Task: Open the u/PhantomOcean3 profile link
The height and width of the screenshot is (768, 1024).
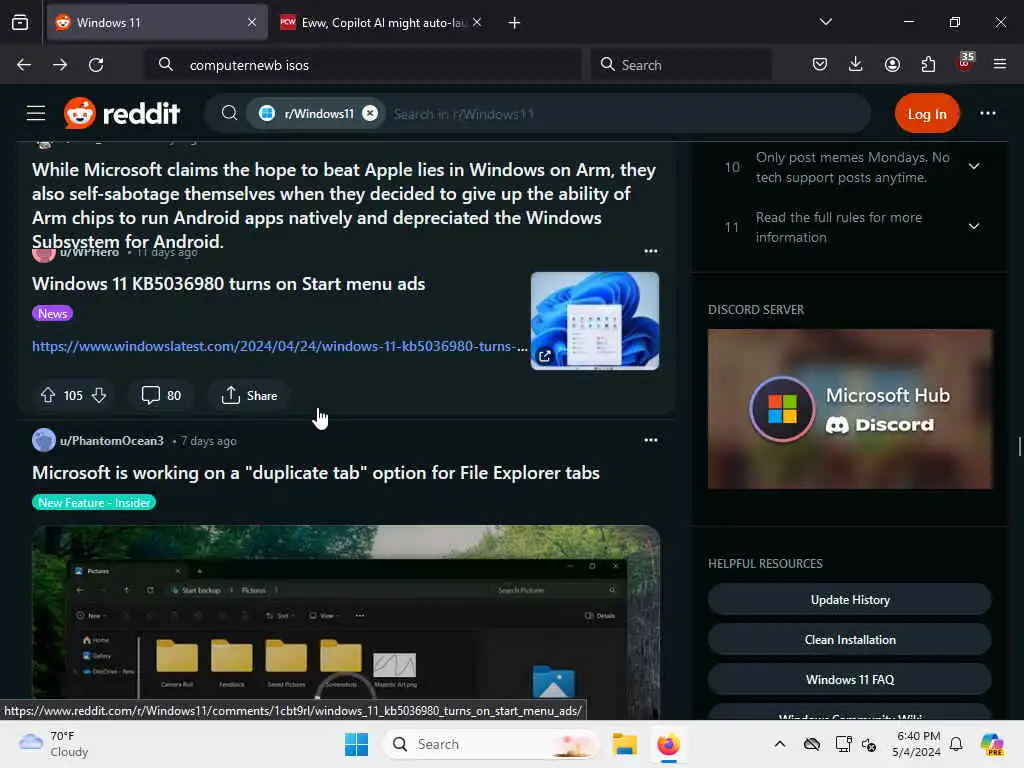Action: [112, 441]
